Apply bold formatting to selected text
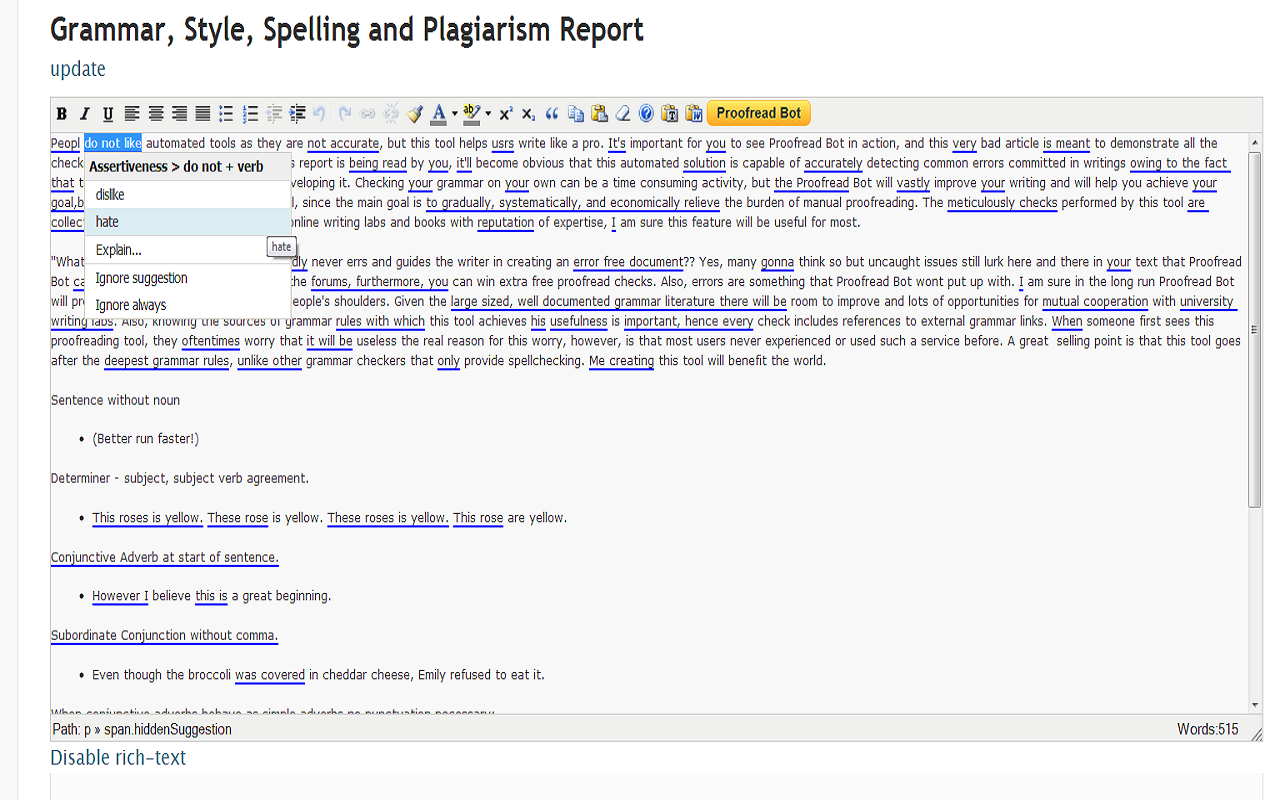Screen dimensions: 1280x800 coord(62,113)
